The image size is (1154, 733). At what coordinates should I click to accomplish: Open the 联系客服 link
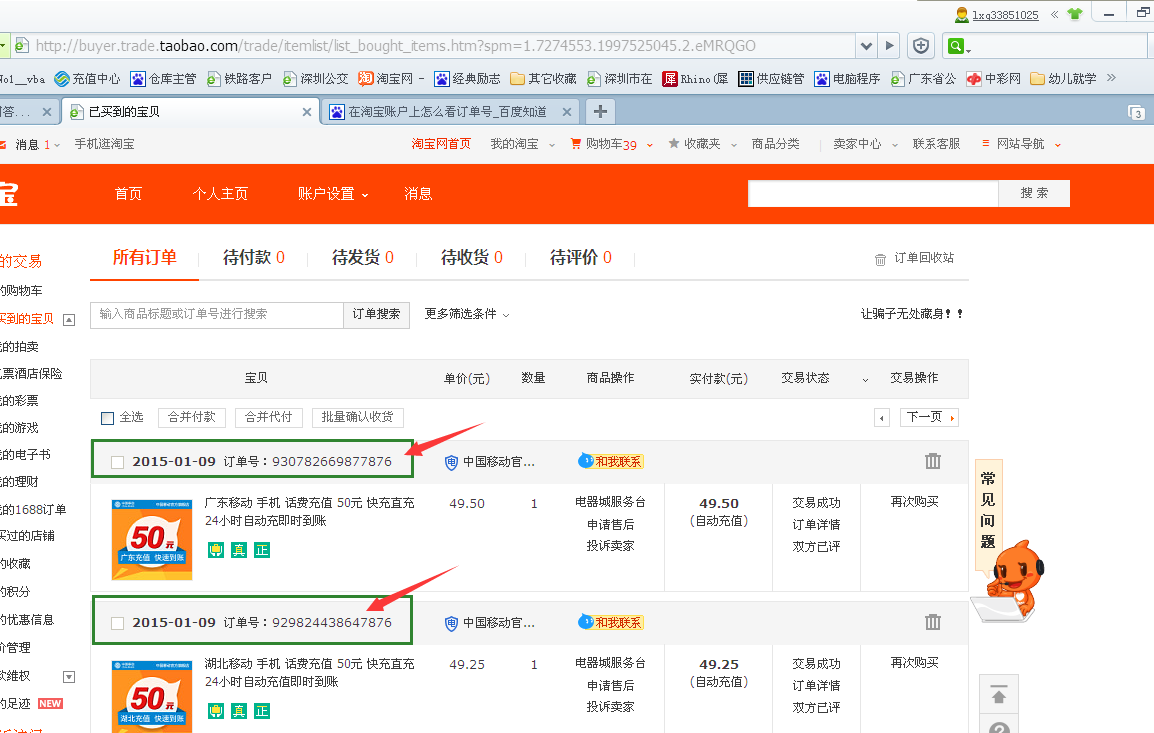tap(936, 144)
